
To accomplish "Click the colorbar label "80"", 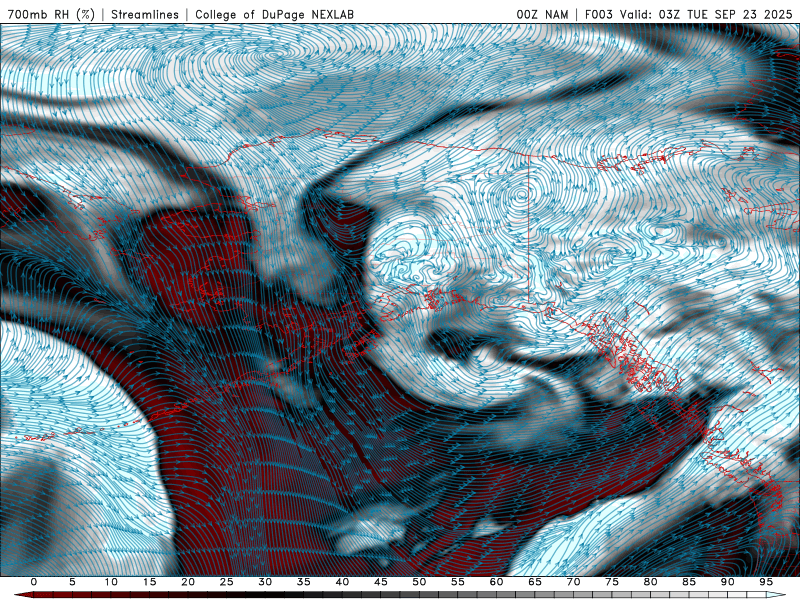I will click(x=651, y=582).
